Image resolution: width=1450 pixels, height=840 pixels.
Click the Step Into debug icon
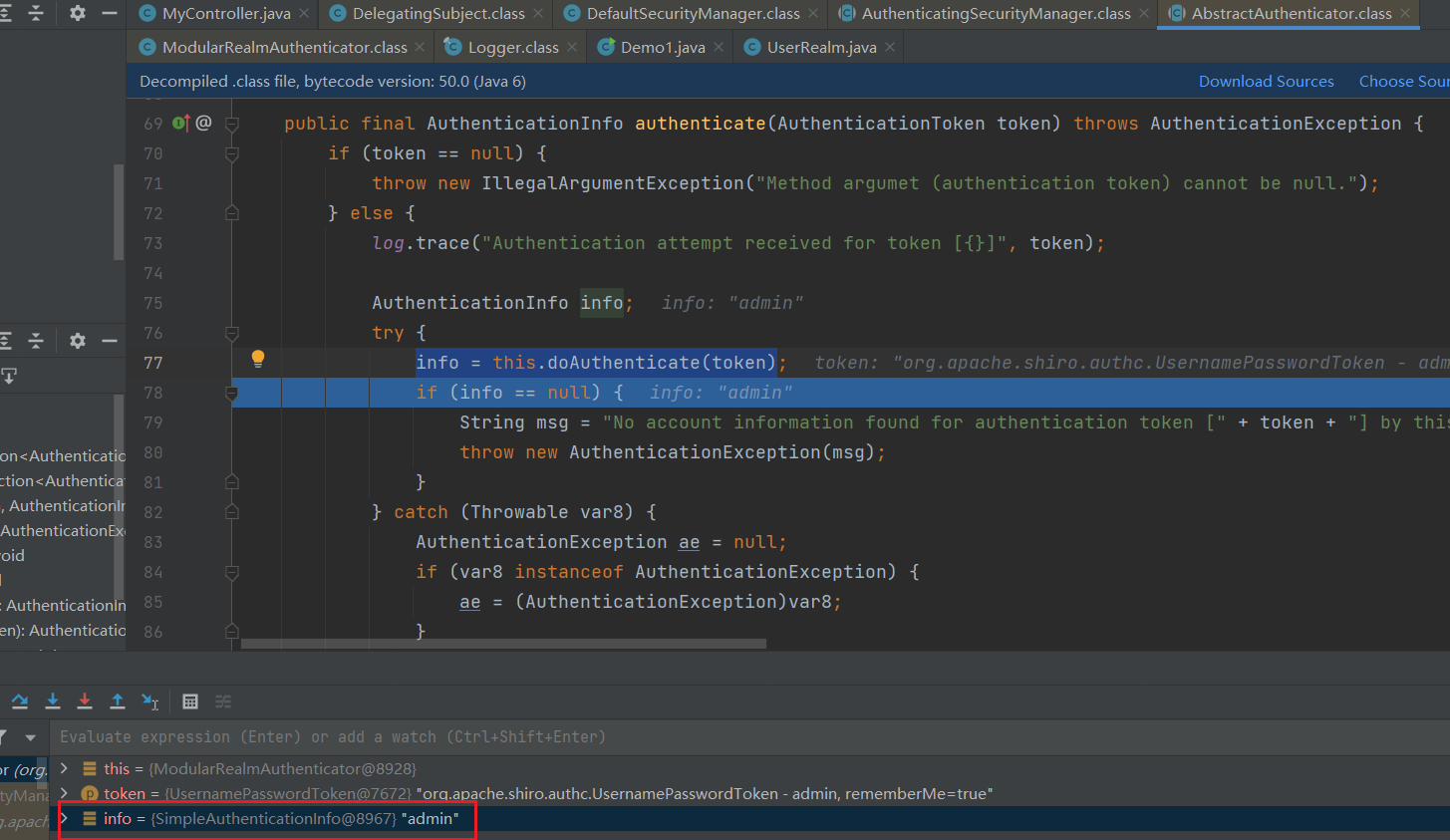(x=53, y=701)
